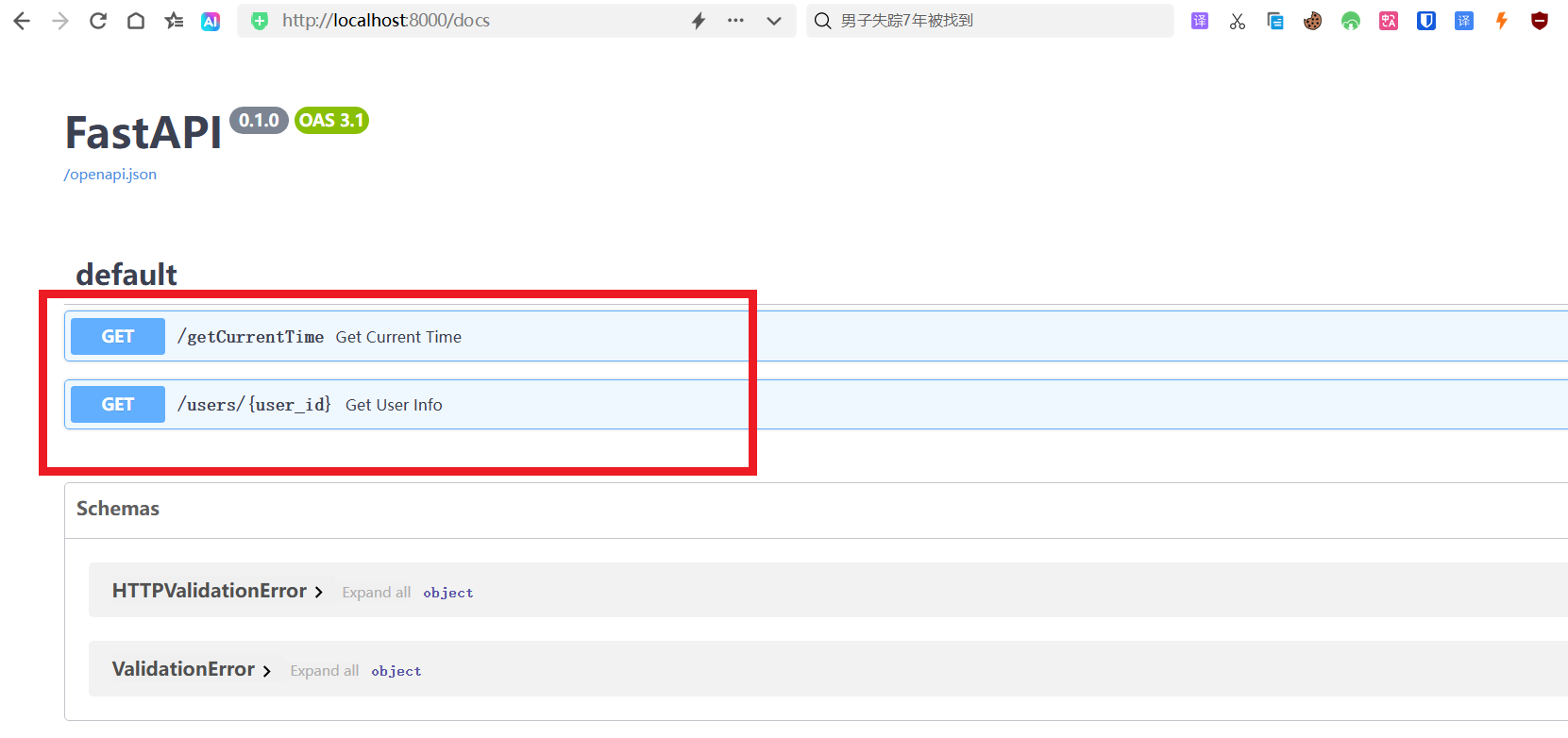Launch the AI assistant icon in toolbar
This screenshot has width=1568, height=738.
pyautogui.click(x=211, y=21)
